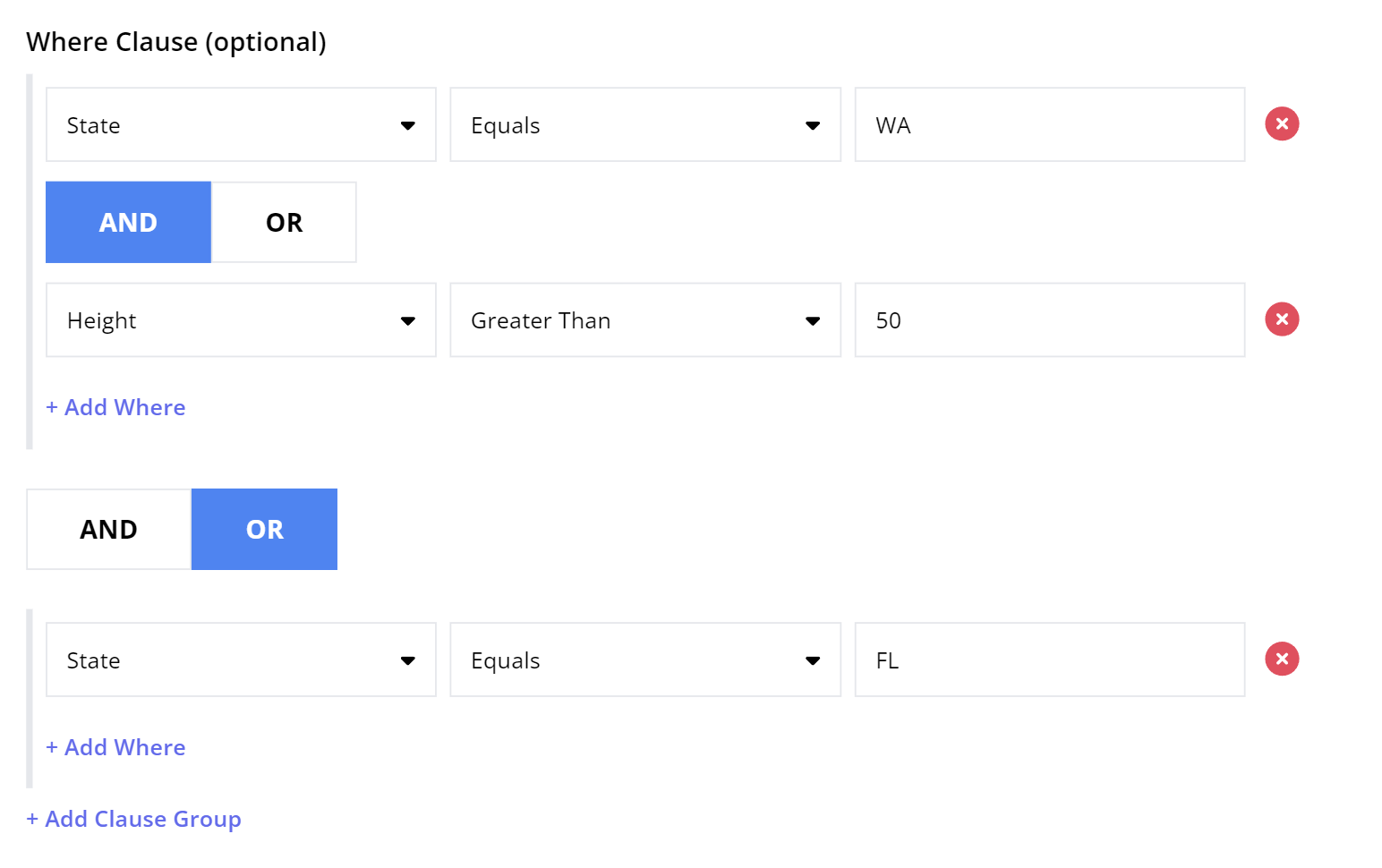
Task: Remove the State Equals FL condition
Action: [1282, 659]
